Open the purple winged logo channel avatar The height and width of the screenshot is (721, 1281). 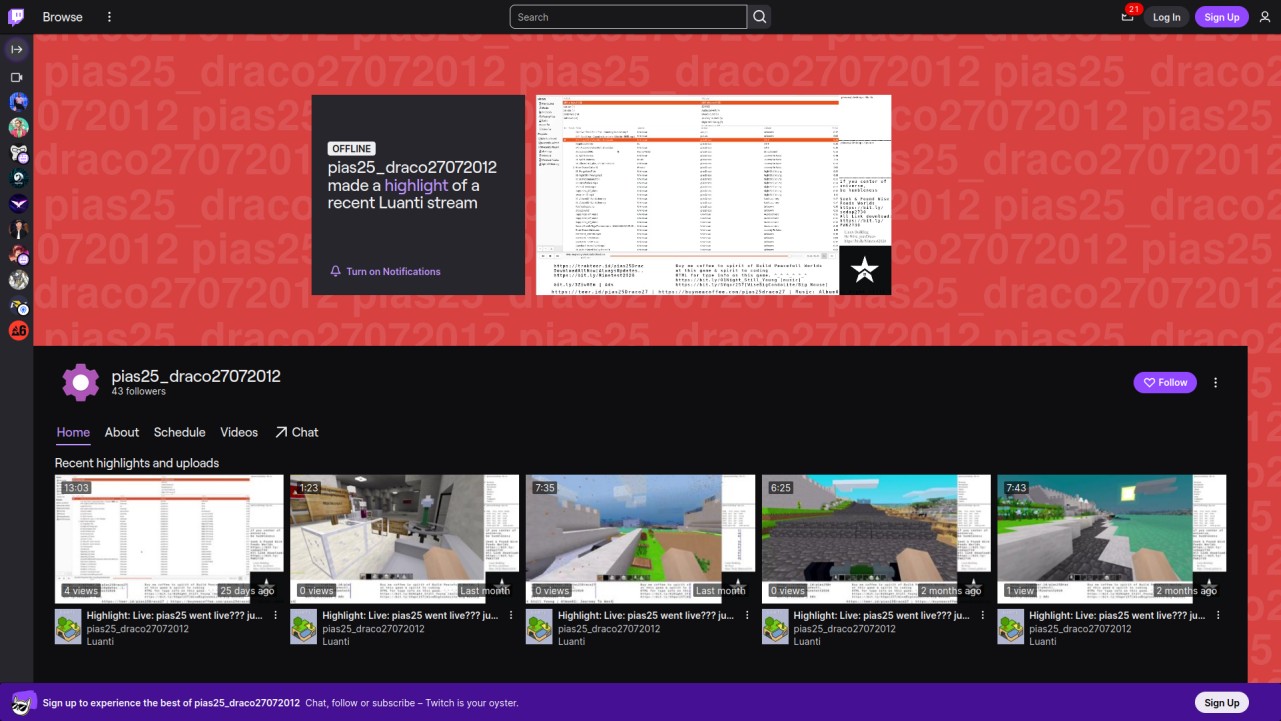tap(19, 204)
